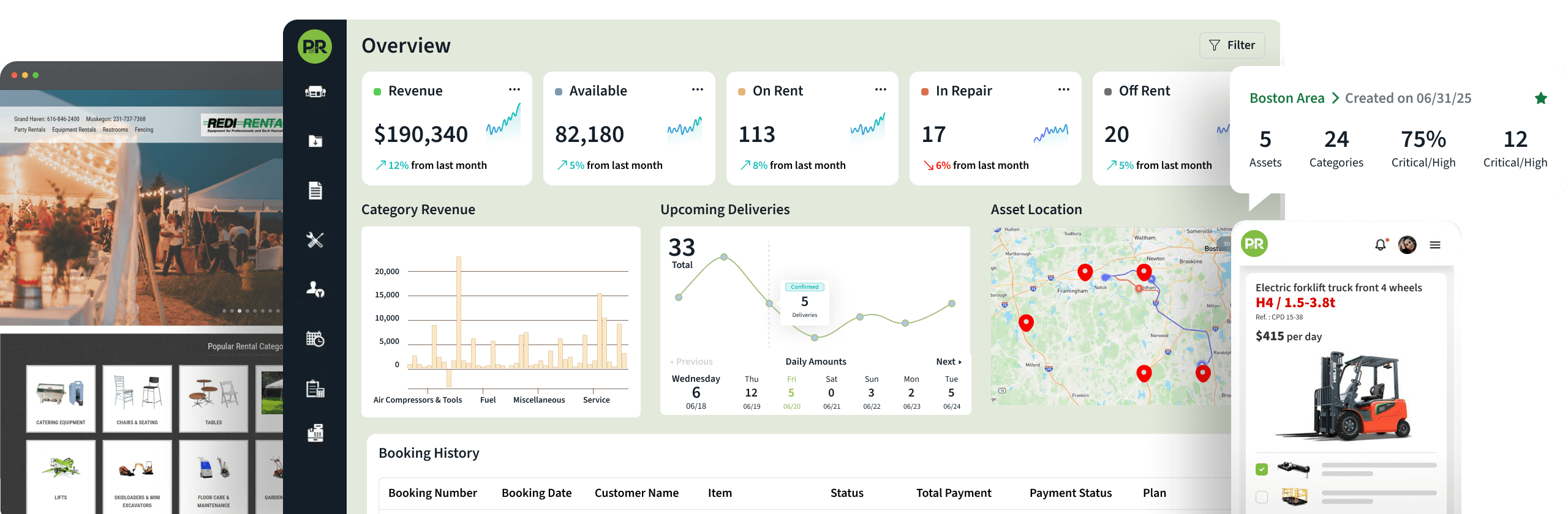Click the Booking Number column header
The width and height of the screenshot is (1568, 514).
(x=432, y=493)
